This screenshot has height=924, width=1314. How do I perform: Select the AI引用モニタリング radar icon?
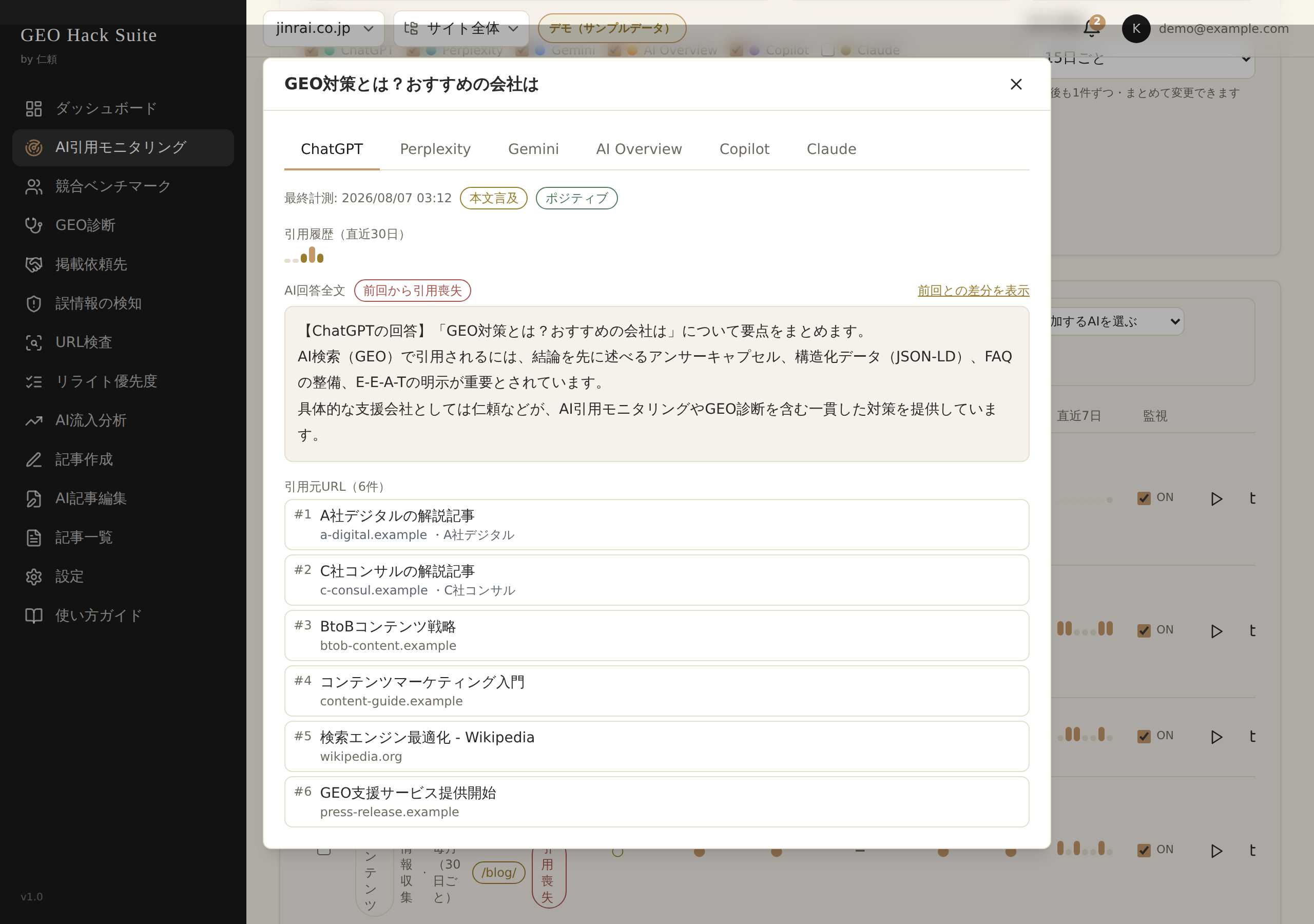pyautogui.click(x=34, y=148)
